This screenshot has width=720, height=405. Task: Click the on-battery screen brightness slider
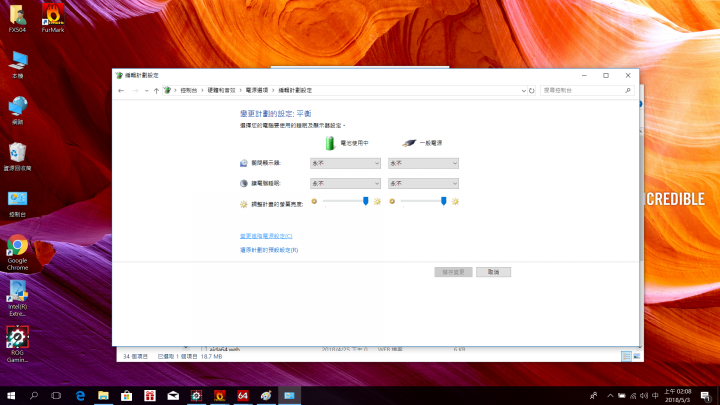pos(345,201)
